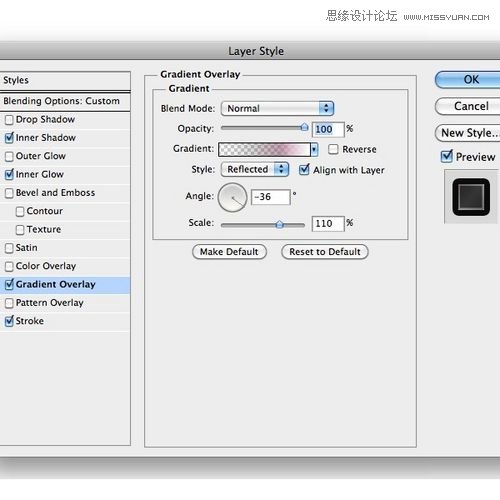The height and width of the screenshot is (500, 500).
Task: Click the Angle dial control
Action: tap(232, 197)
